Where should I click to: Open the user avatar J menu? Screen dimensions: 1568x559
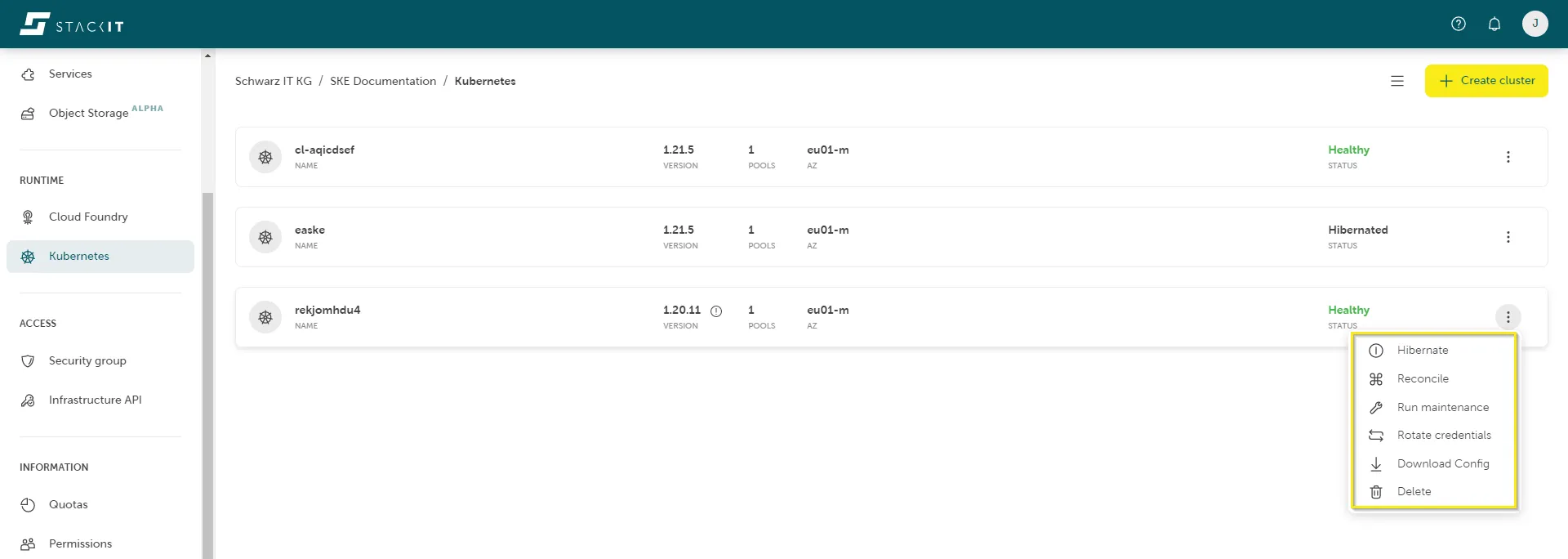[1535, 24]
